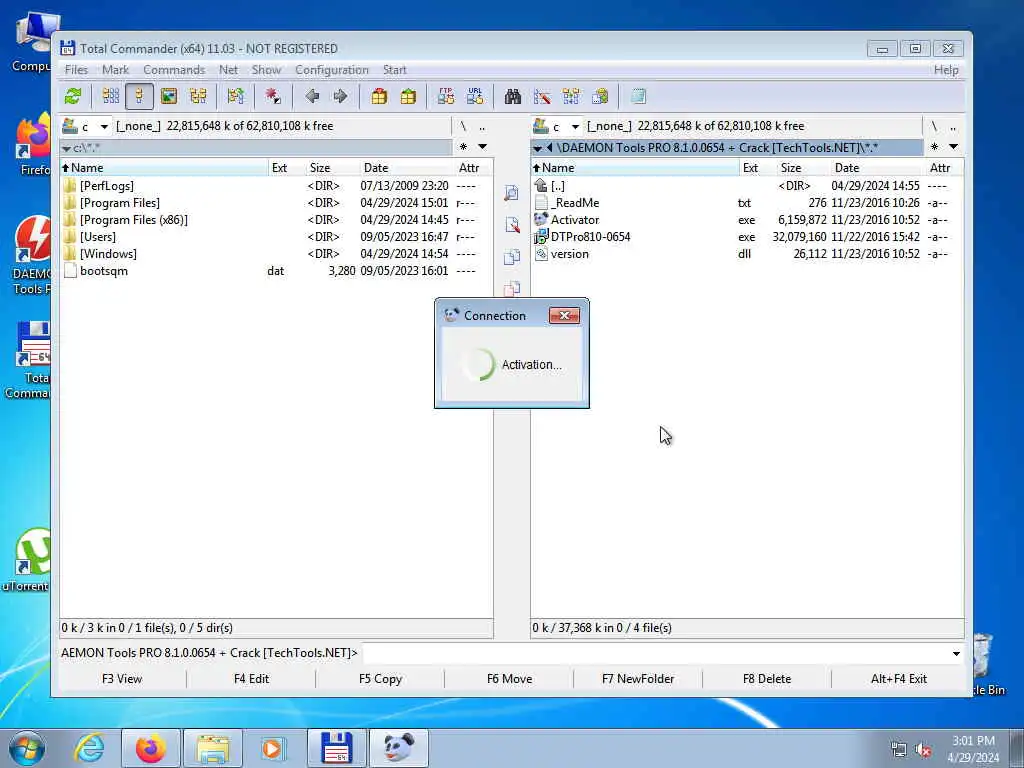Enable thumbnail view toolbar icon
This screenshot has height=768, width=1024.
(169, 97)
